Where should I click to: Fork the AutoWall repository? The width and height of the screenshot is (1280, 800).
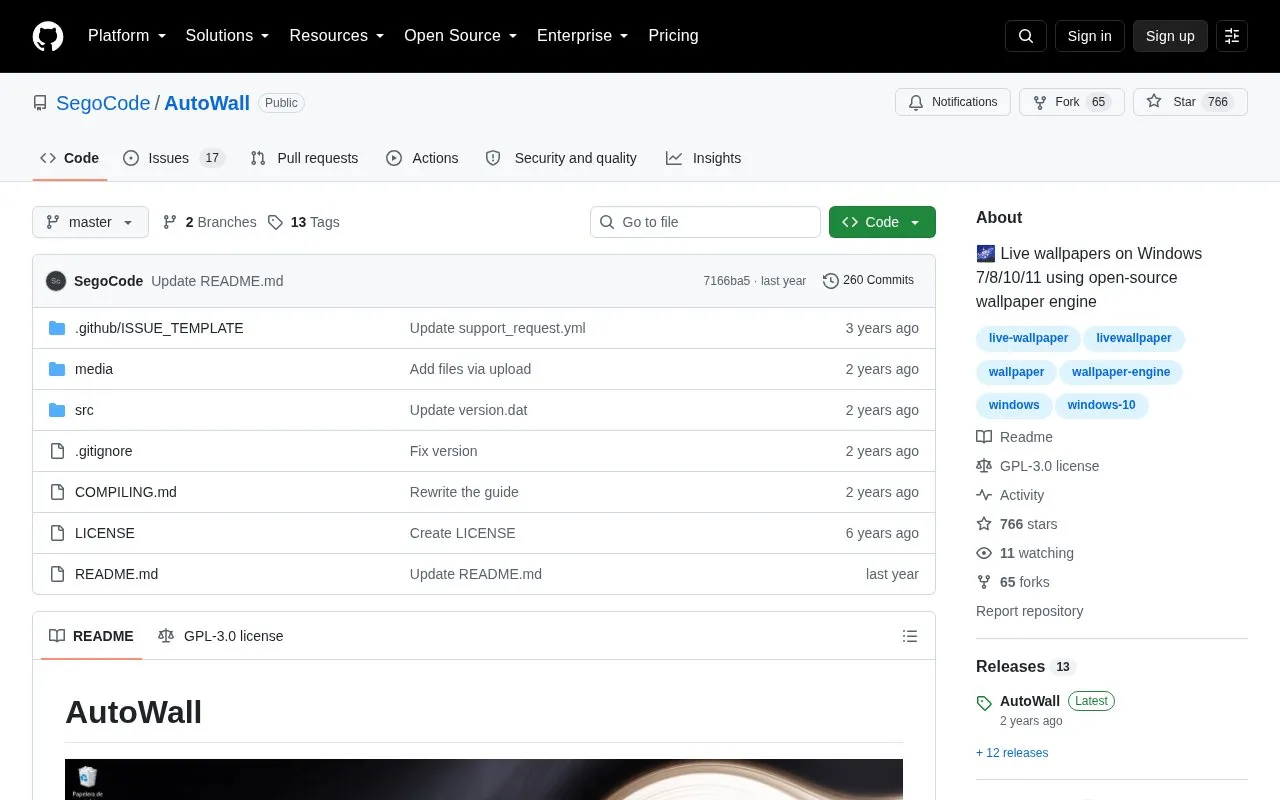tap(1072, 102)
